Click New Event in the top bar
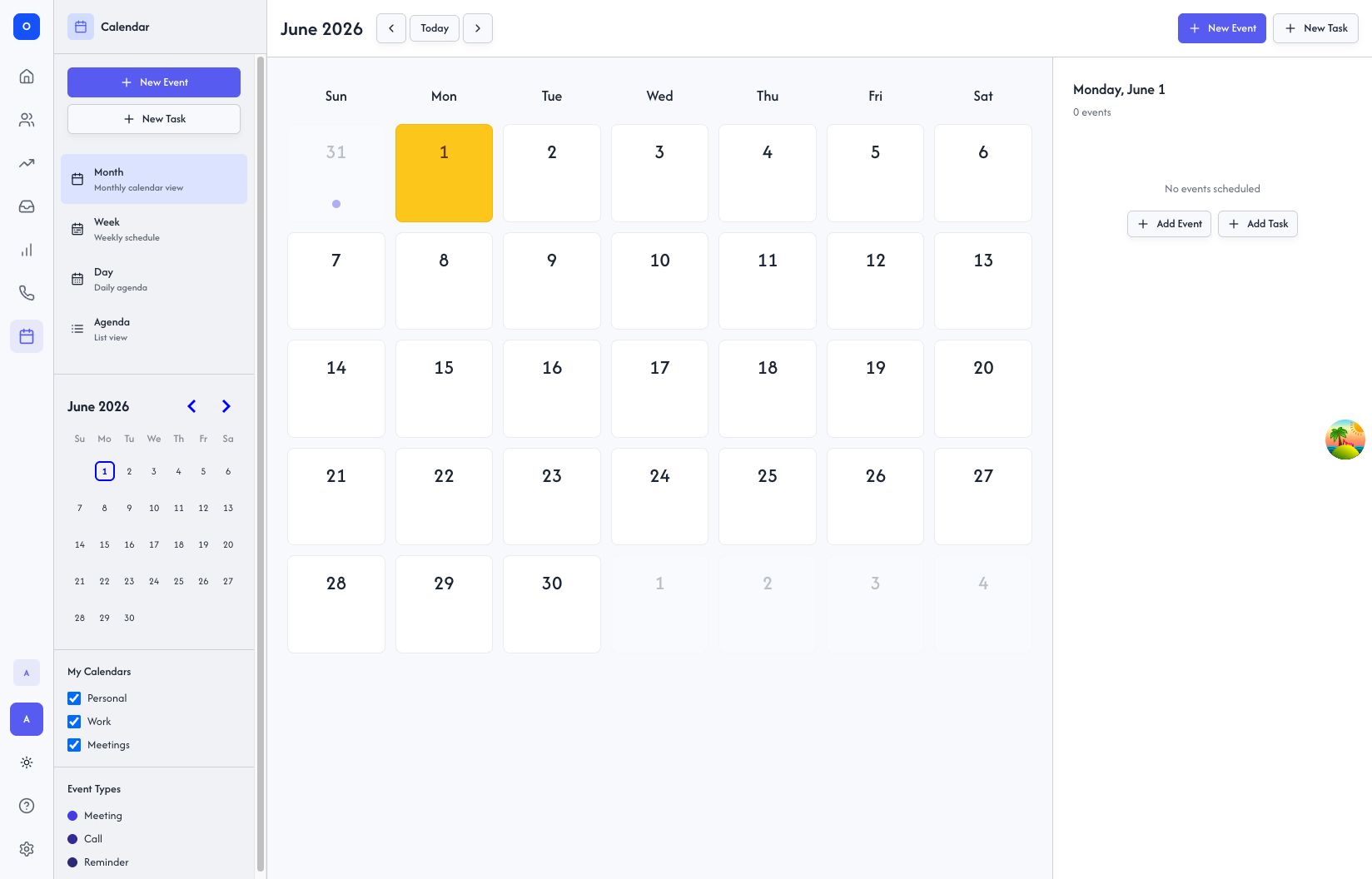The width and height of the screenshot is (1372, 879). 1222,28
